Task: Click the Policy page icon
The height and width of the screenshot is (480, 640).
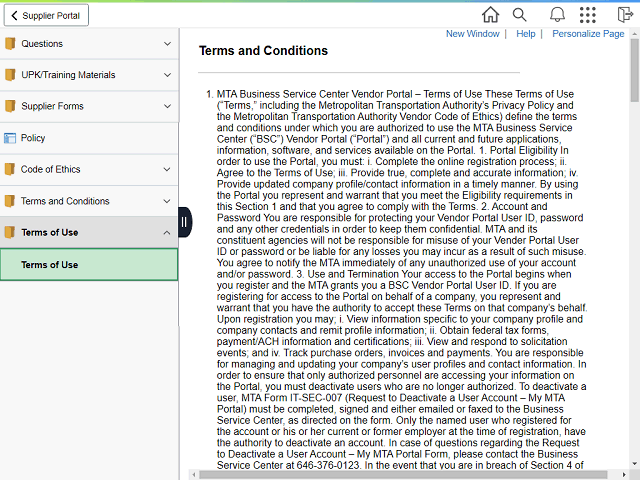Action: 10,138
